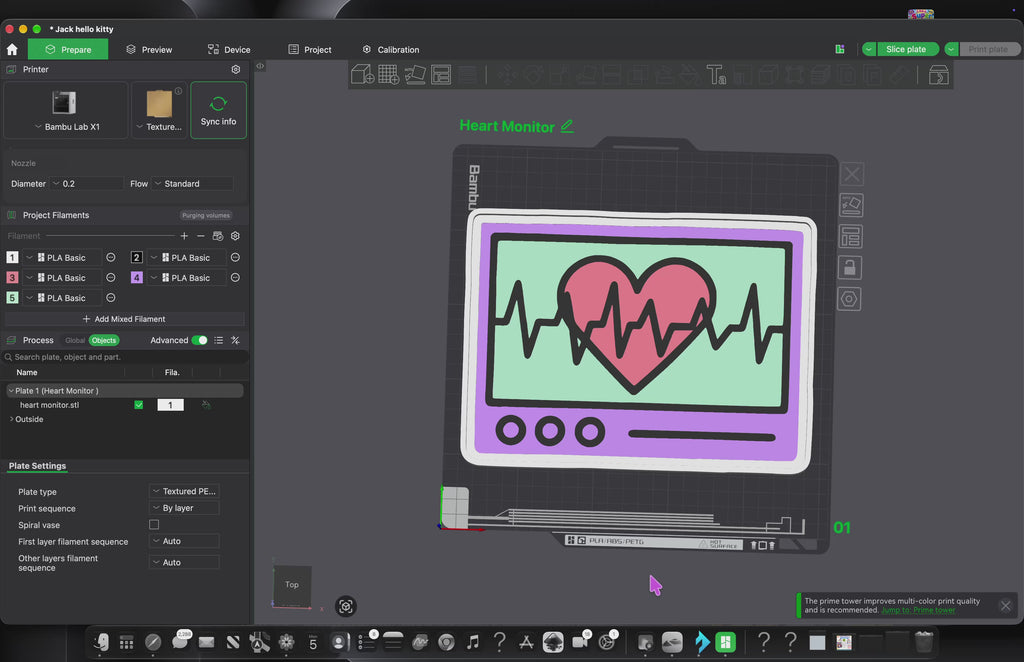Switch process scope to Global
The height and width of the screenshot is (662, 1024).
[x=75, y=340]
